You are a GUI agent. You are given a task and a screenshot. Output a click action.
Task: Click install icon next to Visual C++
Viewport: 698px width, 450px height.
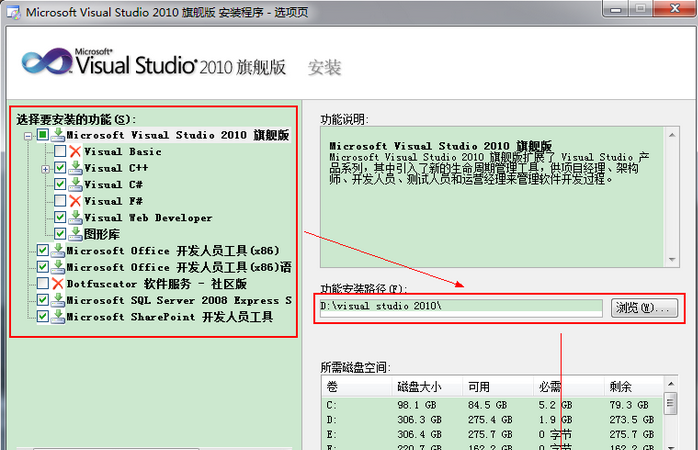coord(76,168)
